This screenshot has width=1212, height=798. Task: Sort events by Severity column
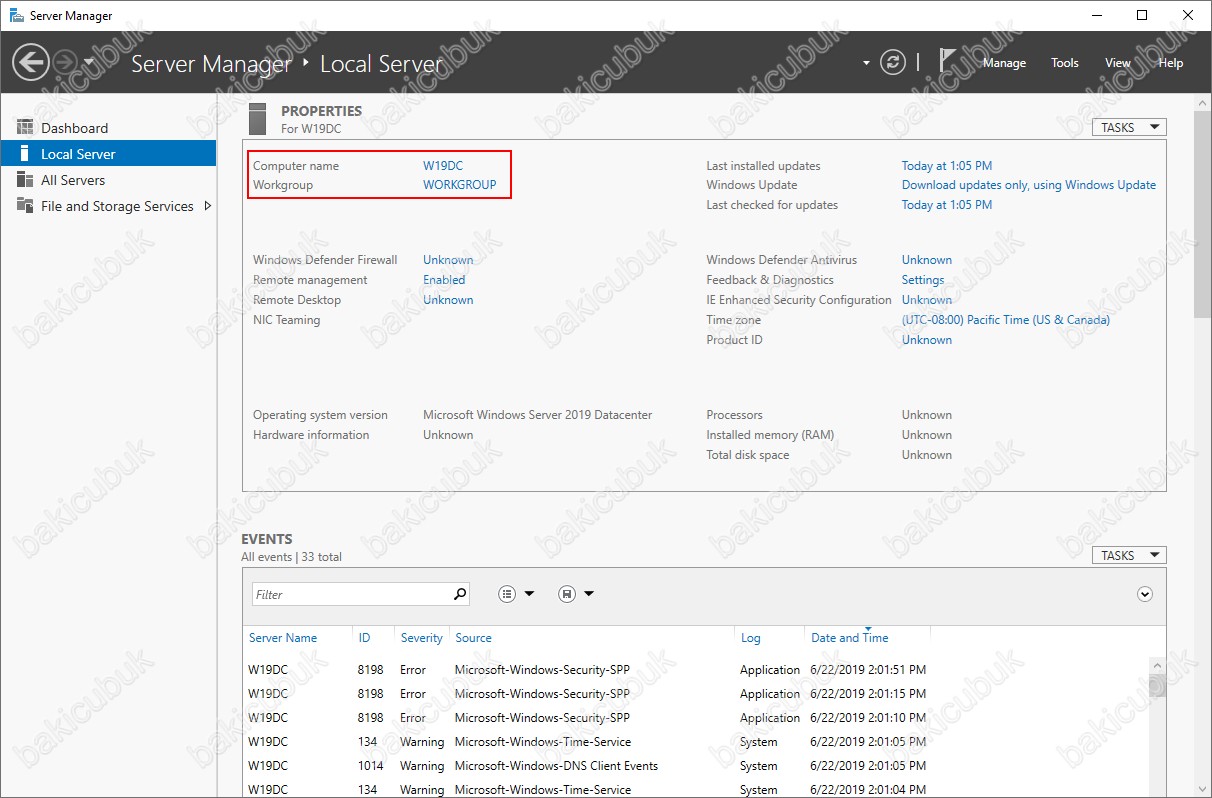(x=422, y=638)
